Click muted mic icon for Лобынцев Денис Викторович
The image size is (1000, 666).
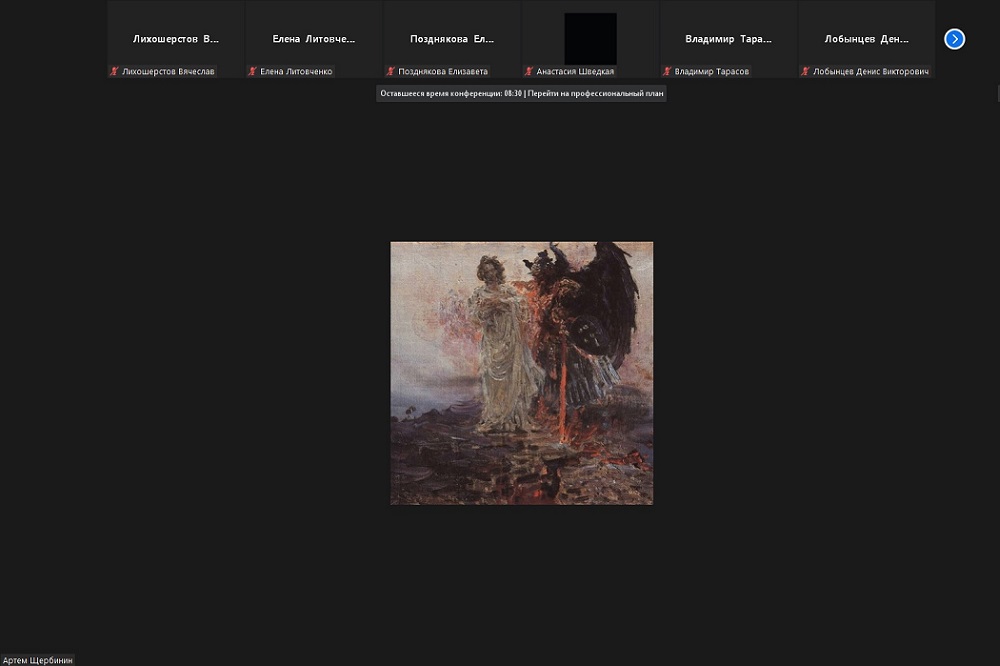click(805, 71)
